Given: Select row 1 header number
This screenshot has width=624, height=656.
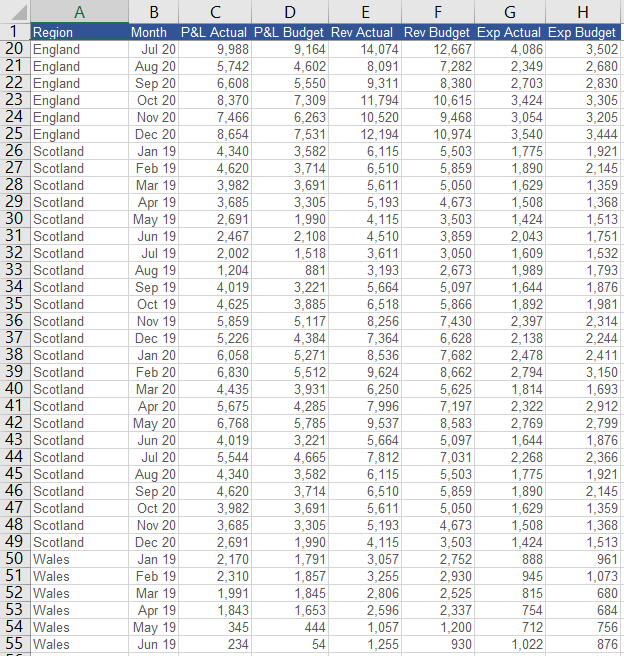Looking at the screenshot, I should click(x=14, y=32).
